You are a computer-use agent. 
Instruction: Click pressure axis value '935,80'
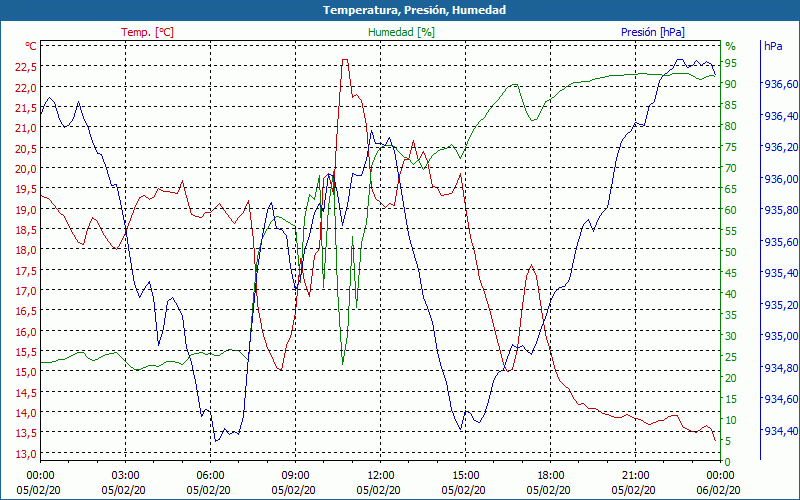[781, 210]
